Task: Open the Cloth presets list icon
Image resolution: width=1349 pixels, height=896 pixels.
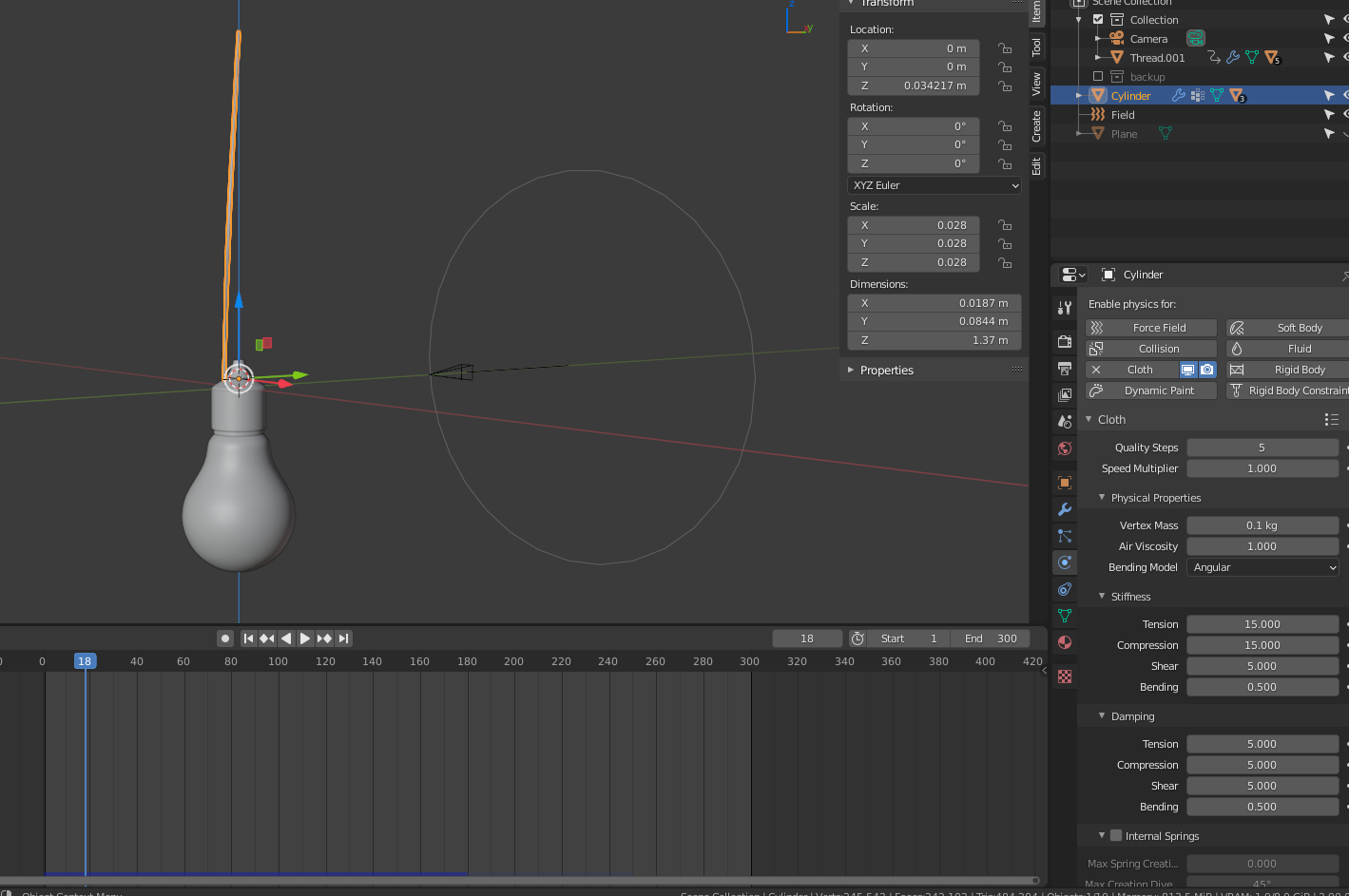Action: coord(1331,419)
